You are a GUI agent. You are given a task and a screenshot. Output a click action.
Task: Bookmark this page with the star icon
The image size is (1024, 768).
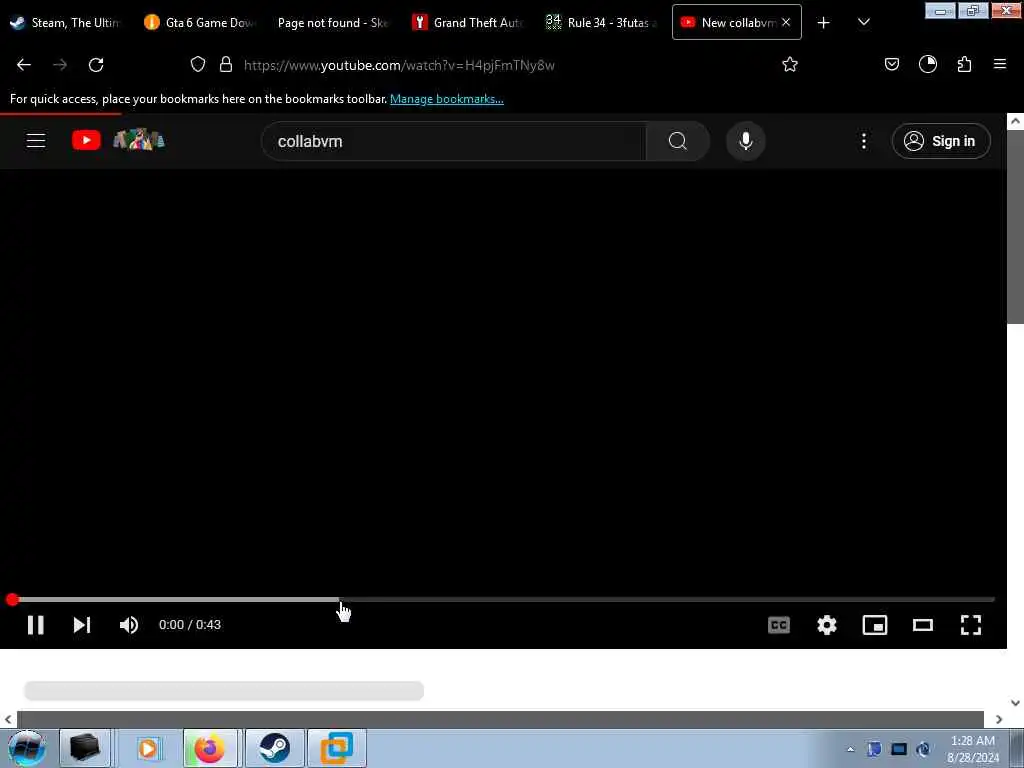click(x=790, y=64)
